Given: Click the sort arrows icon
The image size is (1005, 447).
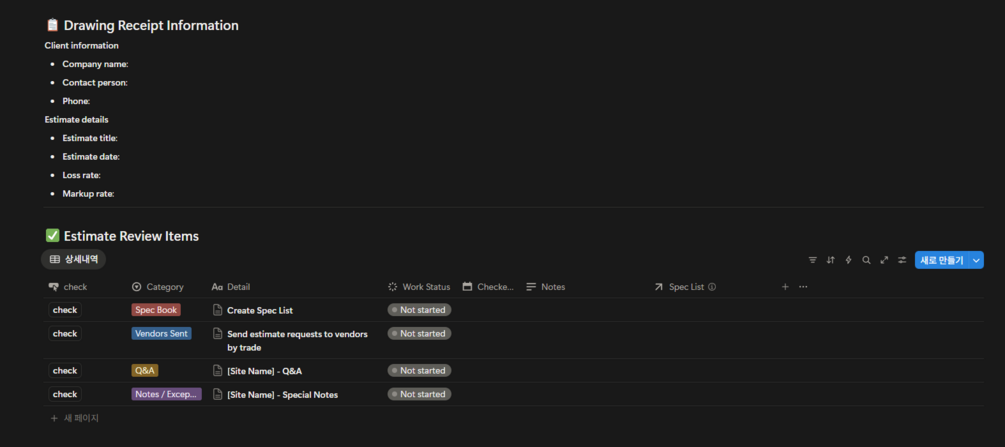Looking at the screenshot, I should [x=831, y=260].
